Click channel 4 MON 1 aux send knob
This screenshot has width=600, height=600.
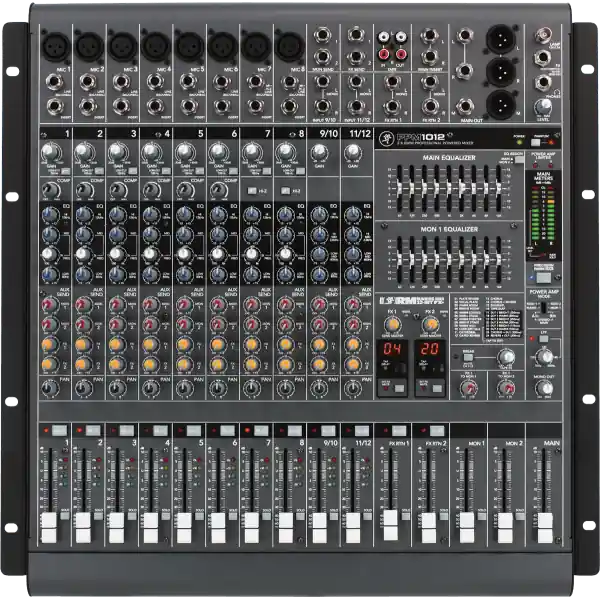(151, 305)
